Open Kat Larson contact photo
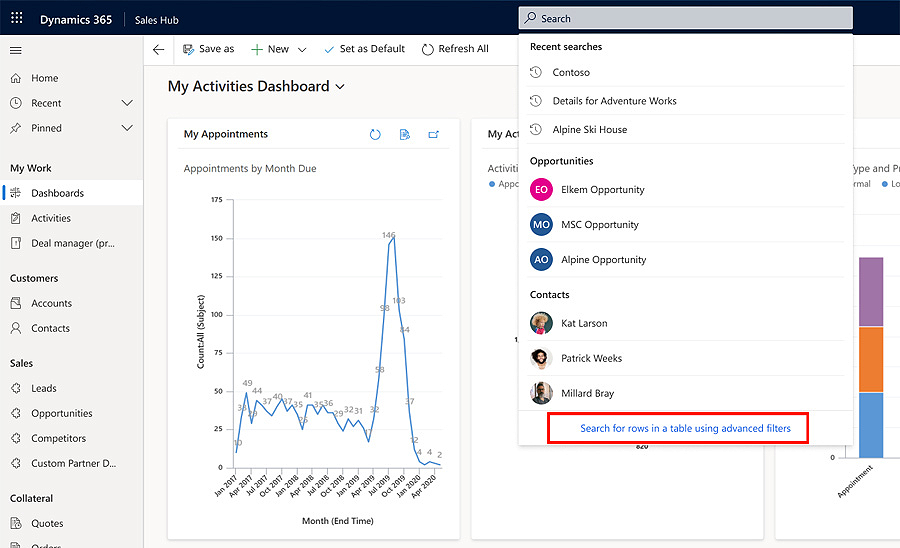This screenshot has height=548, width=900. pyautogui.click(x=541, y=323)
